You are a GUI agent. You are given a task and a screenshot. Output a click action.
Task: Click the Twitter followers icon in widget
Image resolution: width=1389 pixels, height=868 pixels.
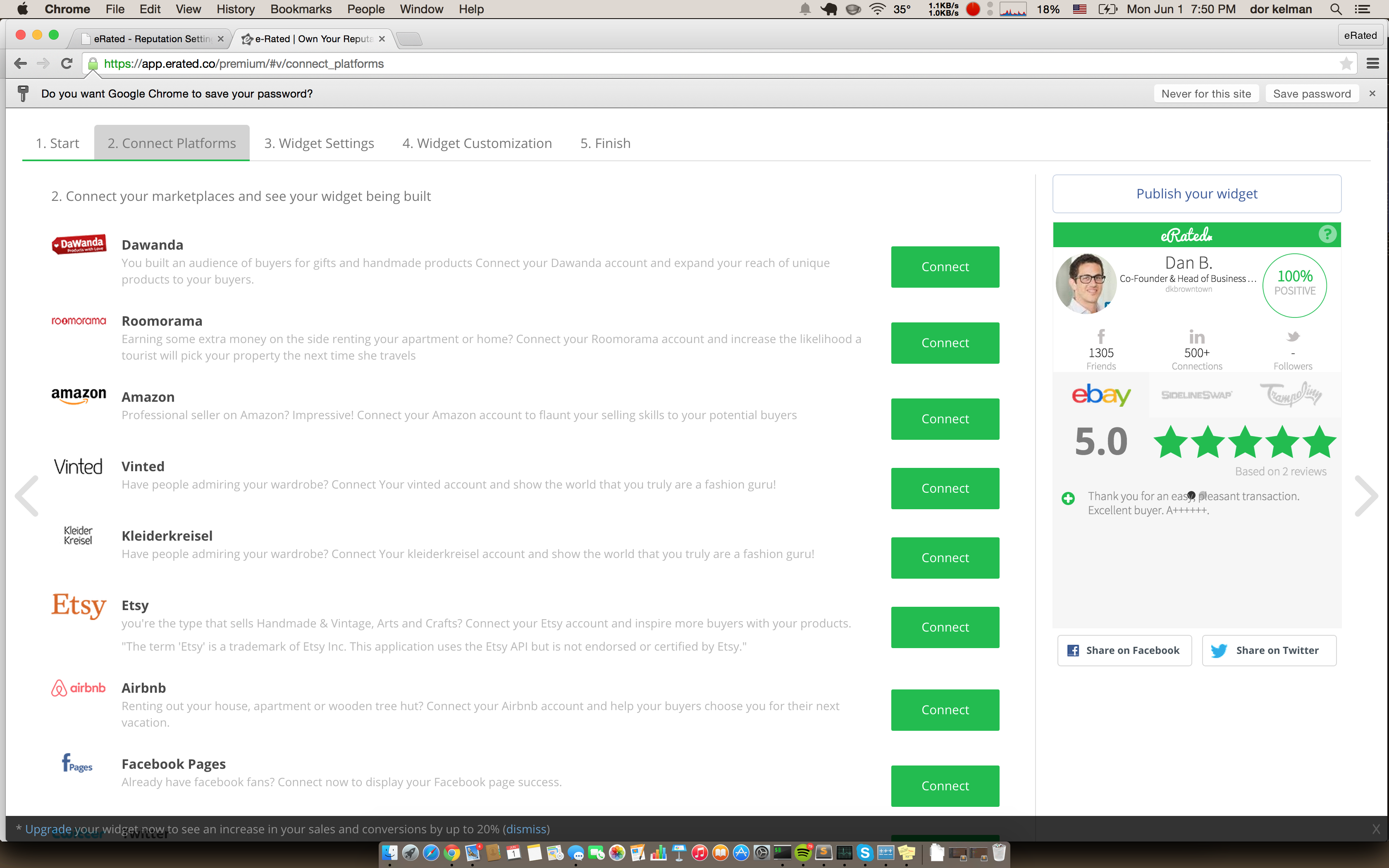coord(1293,336)
